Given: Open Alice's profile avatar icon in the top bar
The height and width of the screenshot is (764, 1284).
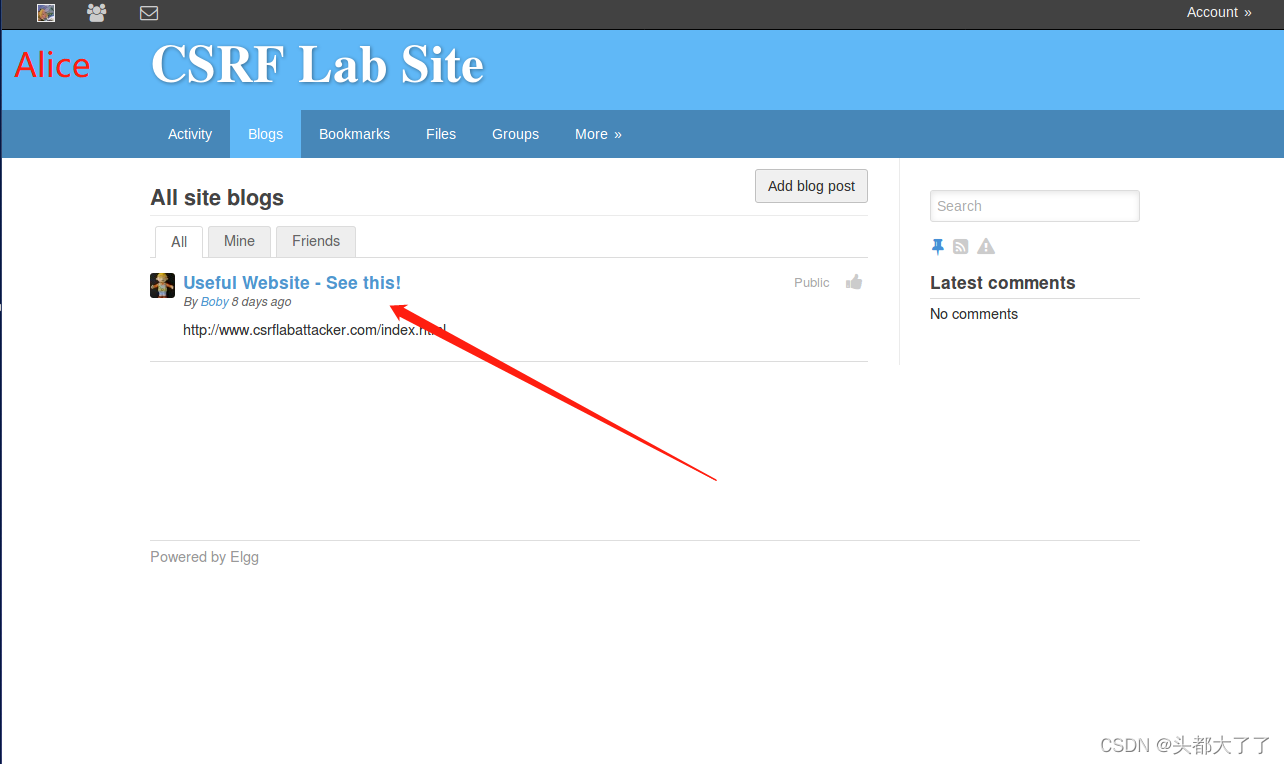Looking at the screenshot, I should click(x=45, y=13).
